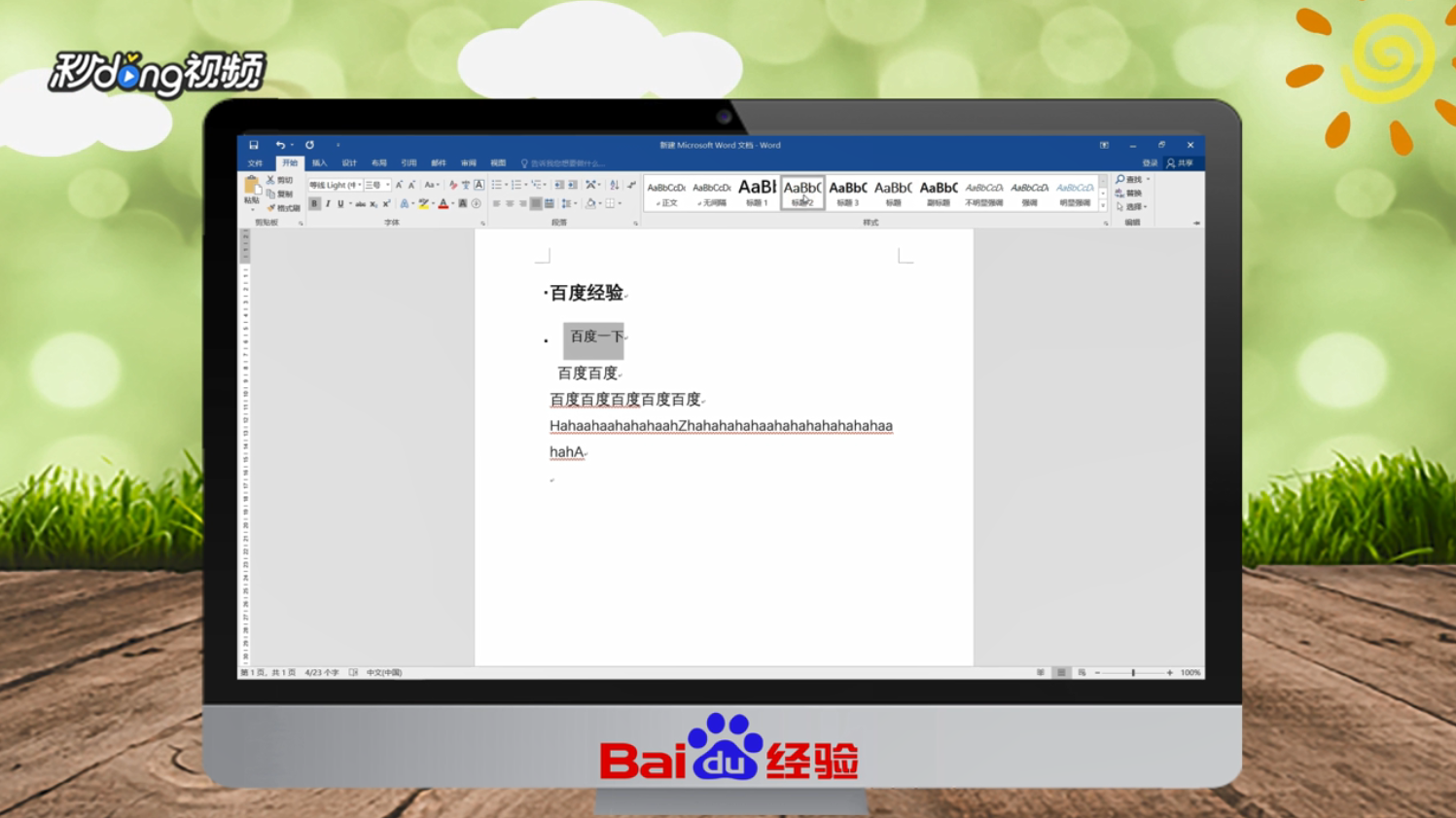Toggle Center paragraph alignment
The width and height of the screenshot is (1456, 818).
510,203
